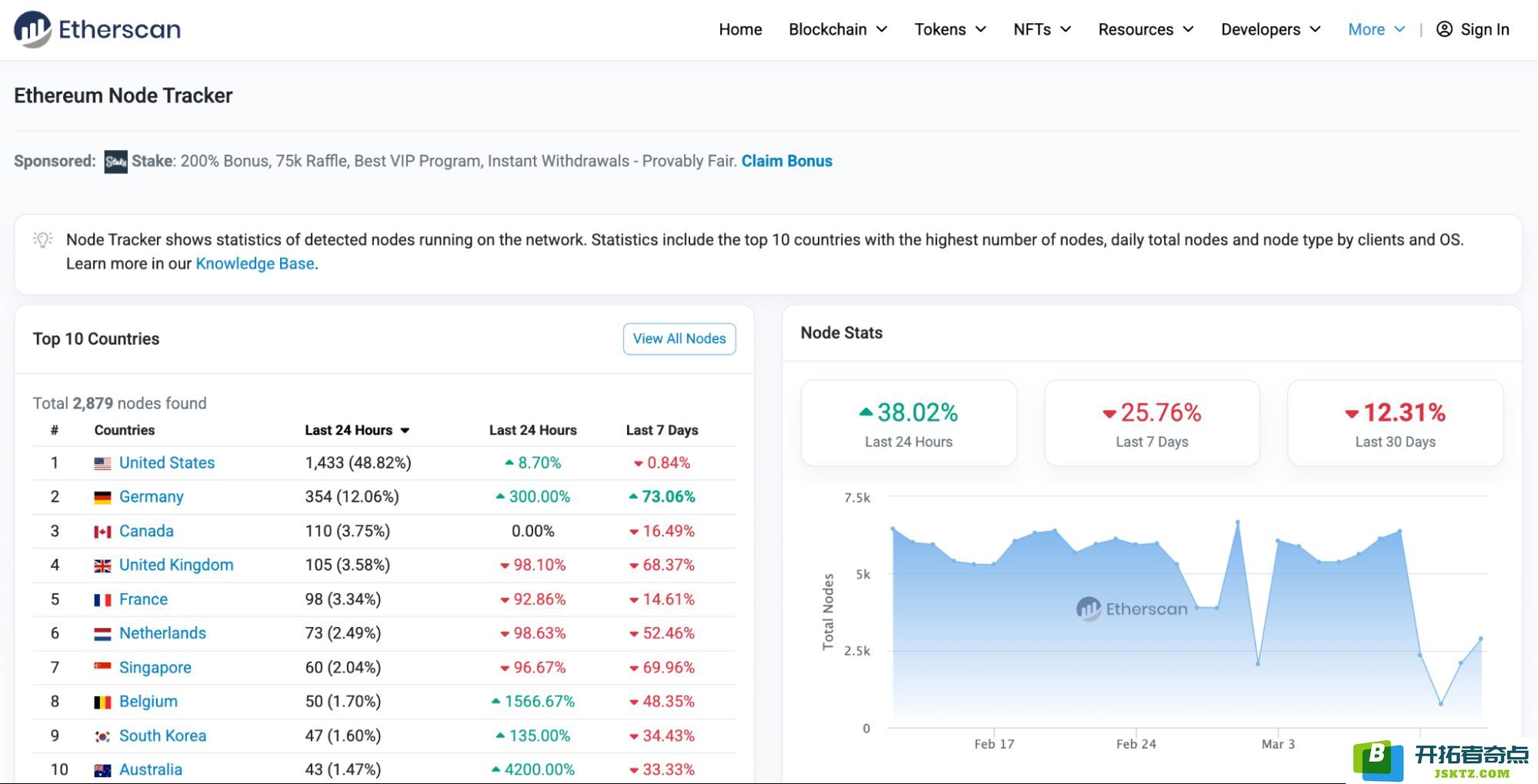Click the Node Stats heading
The height and width of the screenshot is (784, 1538).
click(x=841, y=332)
